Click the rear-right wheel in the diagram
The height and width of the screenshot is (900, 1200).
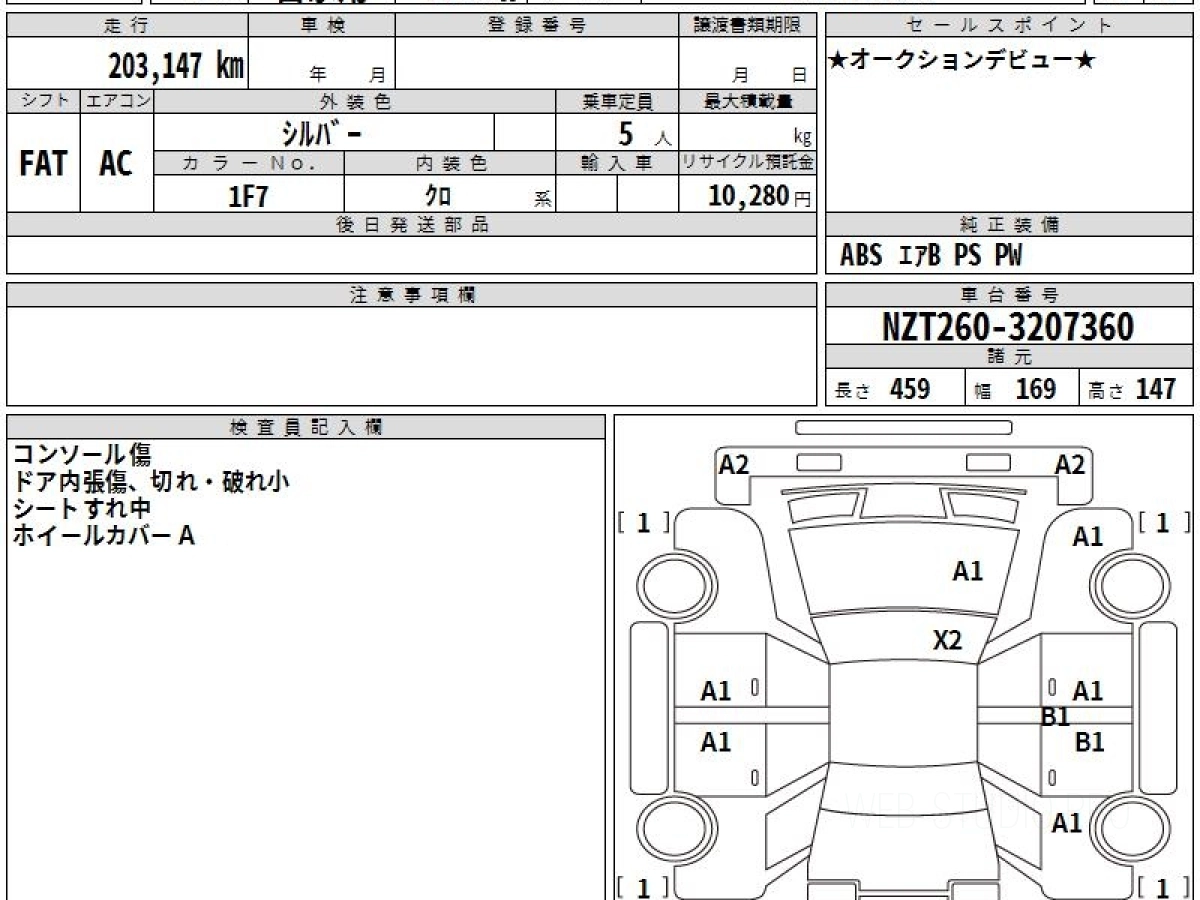[x=1129, y=827]
